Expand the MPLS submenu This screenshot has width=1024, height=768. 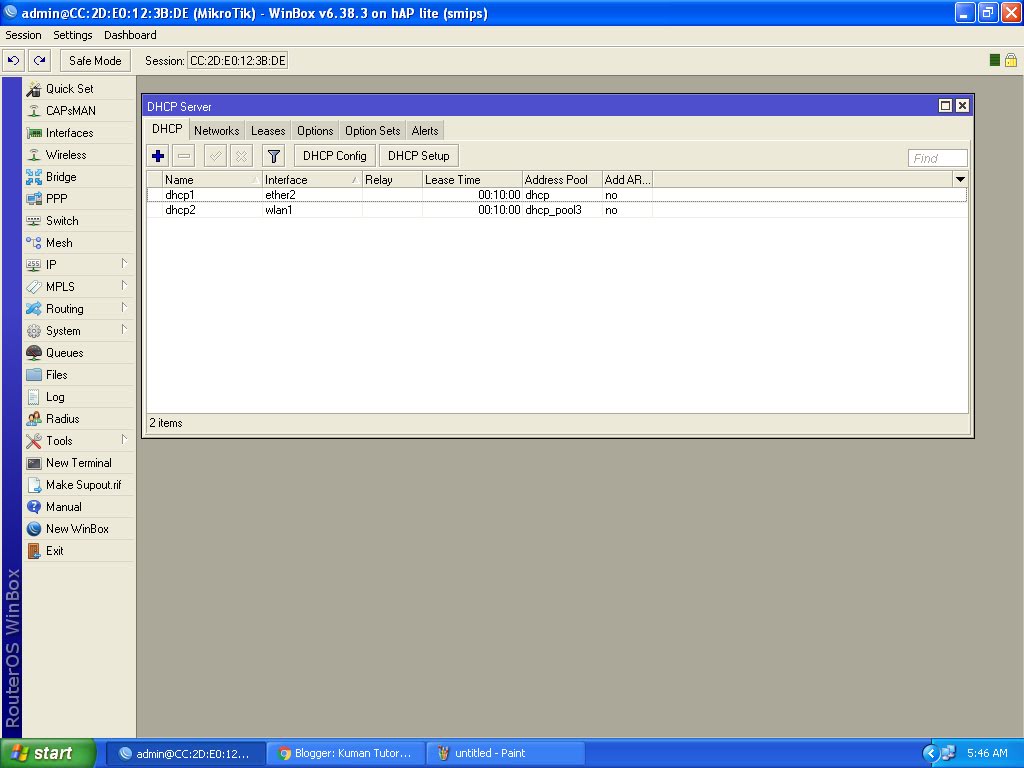[78, 287]
